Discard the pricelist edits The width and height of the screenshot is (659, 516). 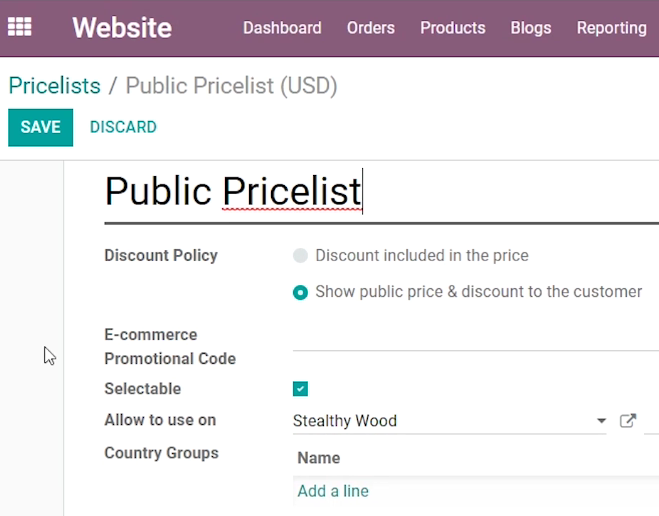[x=123, y=127]
